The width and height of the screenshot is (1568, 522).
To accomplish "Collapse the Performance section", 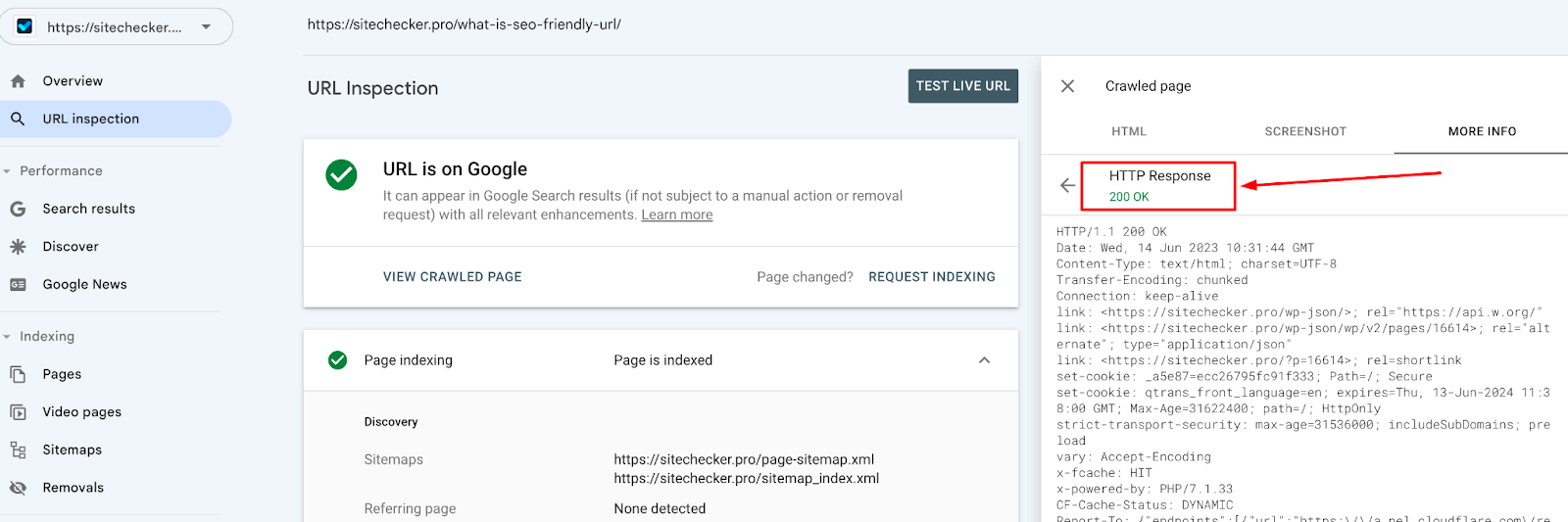I will (x=61, y=170).
